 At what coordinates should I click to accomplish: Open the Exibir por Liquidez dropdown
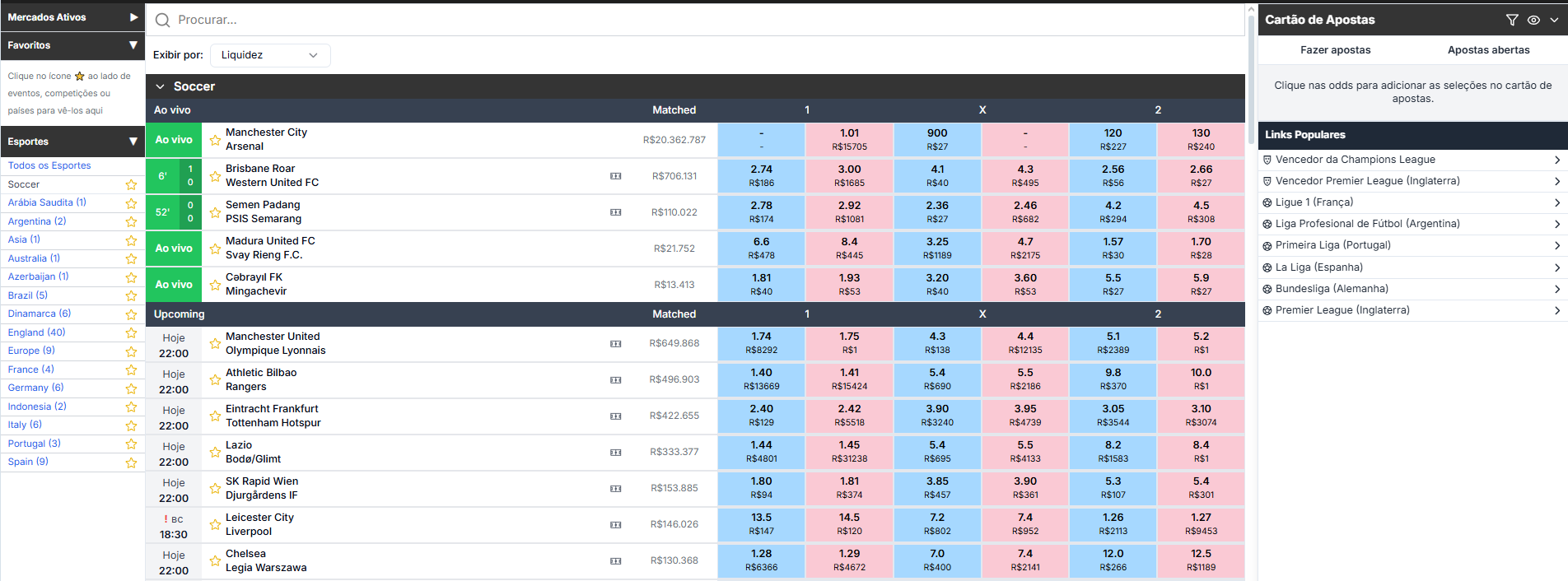[270, 55]
